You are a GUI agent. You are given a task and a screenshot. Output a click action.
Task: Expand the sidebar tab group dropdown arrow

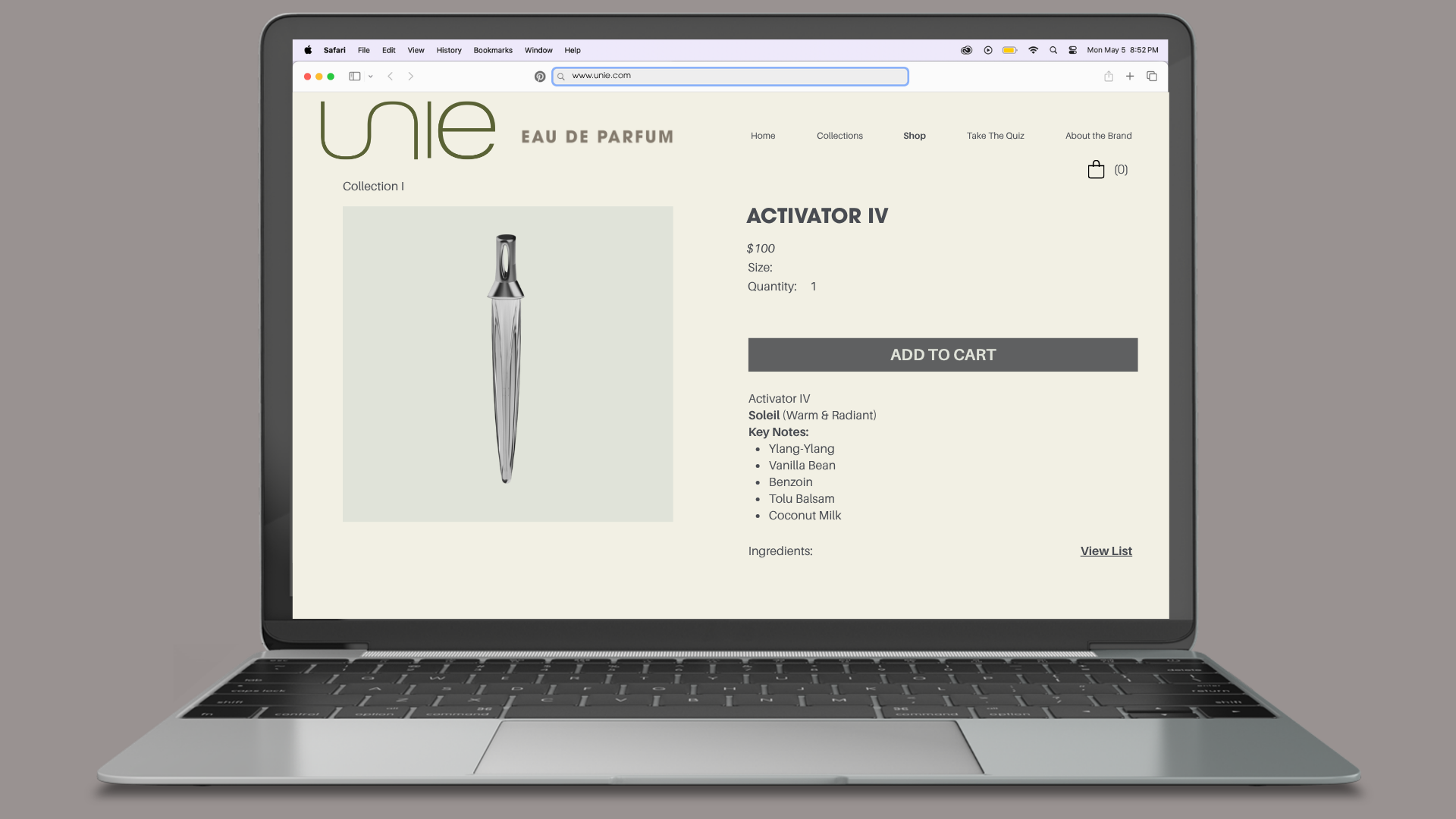[x=371, y=77]
